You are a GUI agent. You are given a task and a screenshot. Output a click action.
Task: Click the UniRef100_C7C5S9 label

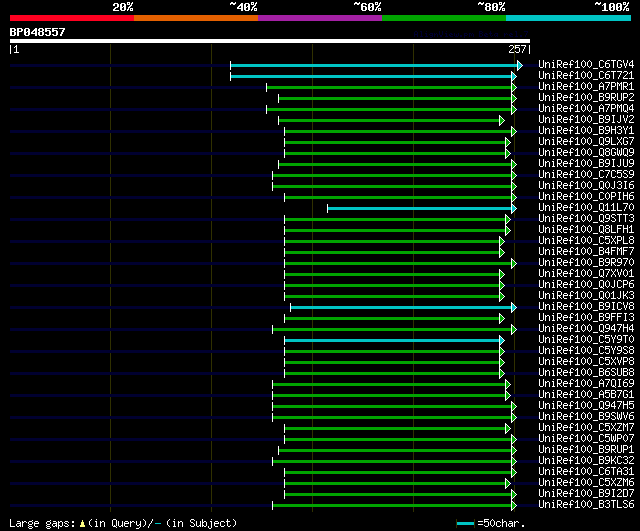pyautogui.click(x=586, y=175)
